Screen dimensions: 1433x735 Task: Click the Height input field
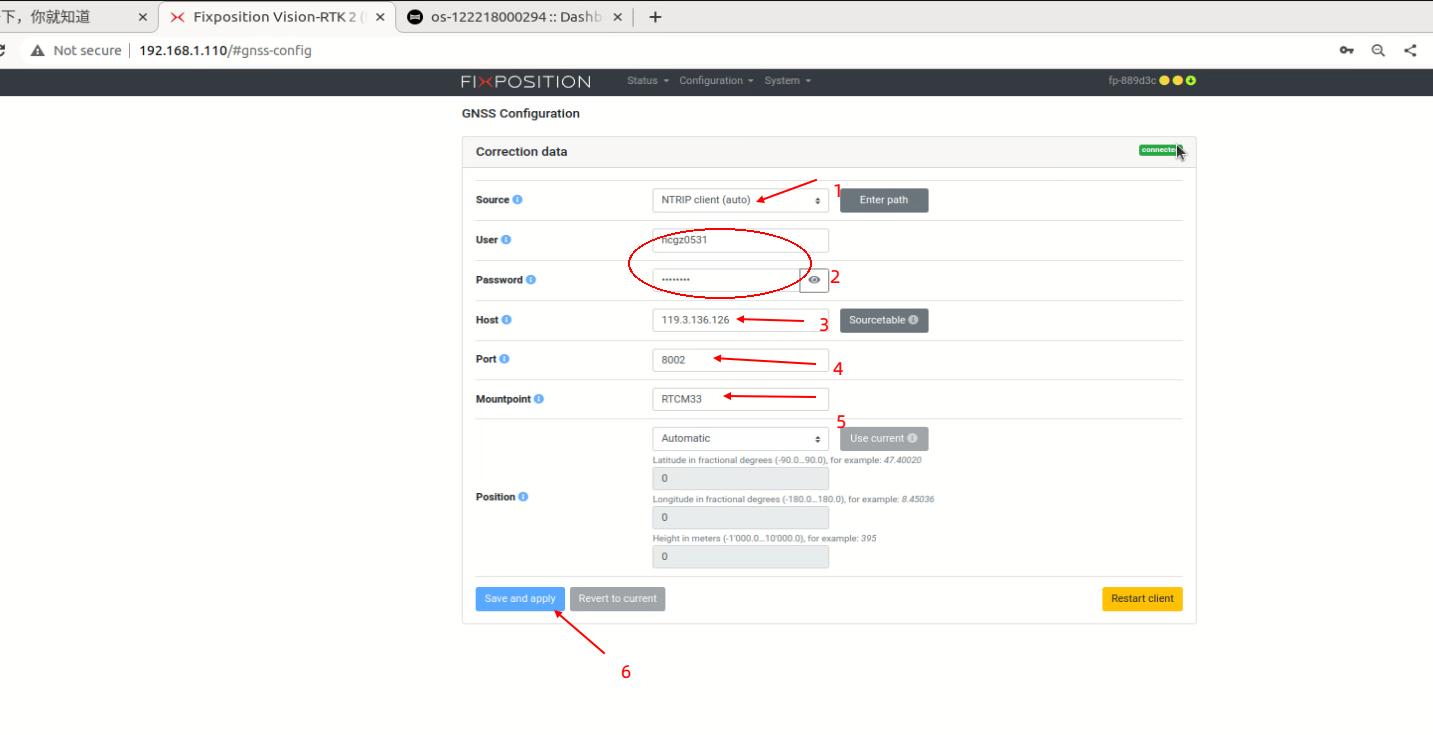[740, 556]
